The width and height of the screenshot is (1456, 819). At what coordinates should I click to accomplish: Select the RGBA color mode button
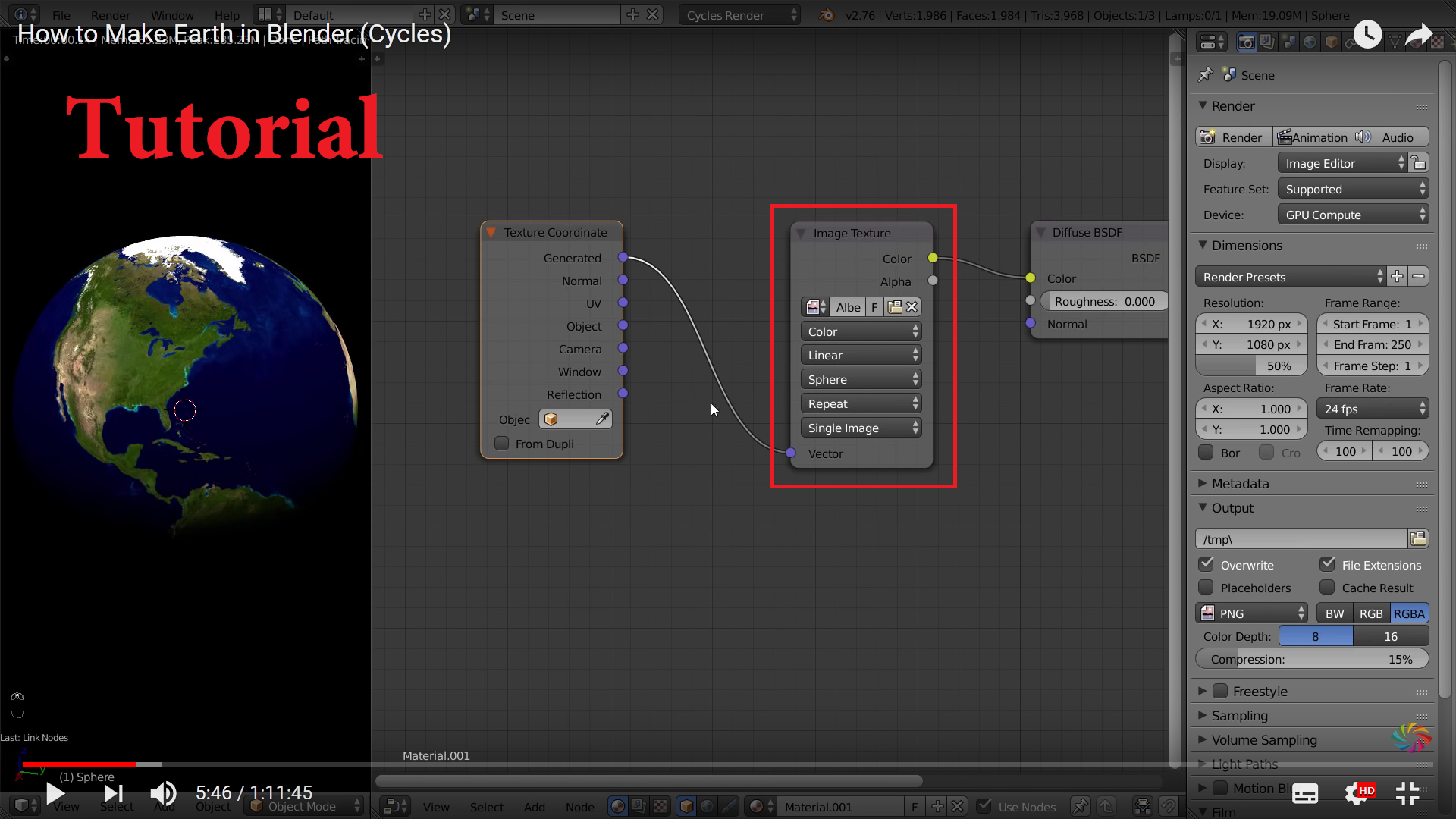[1409, 613]
